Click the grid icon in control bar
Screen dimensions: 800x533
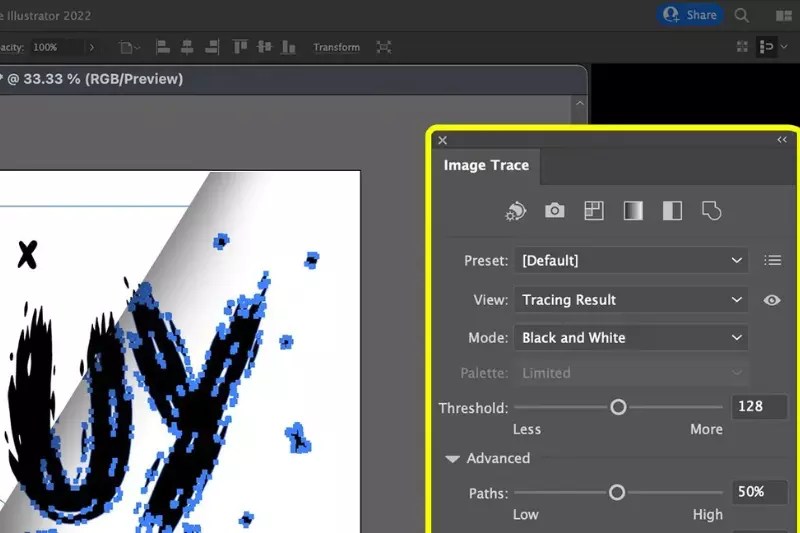coord(742,47)
